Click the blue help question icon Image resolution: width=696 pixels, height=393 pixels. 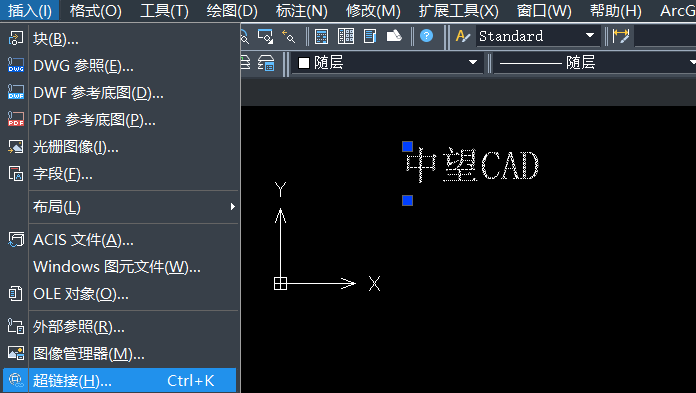click(x=427, y=36)
